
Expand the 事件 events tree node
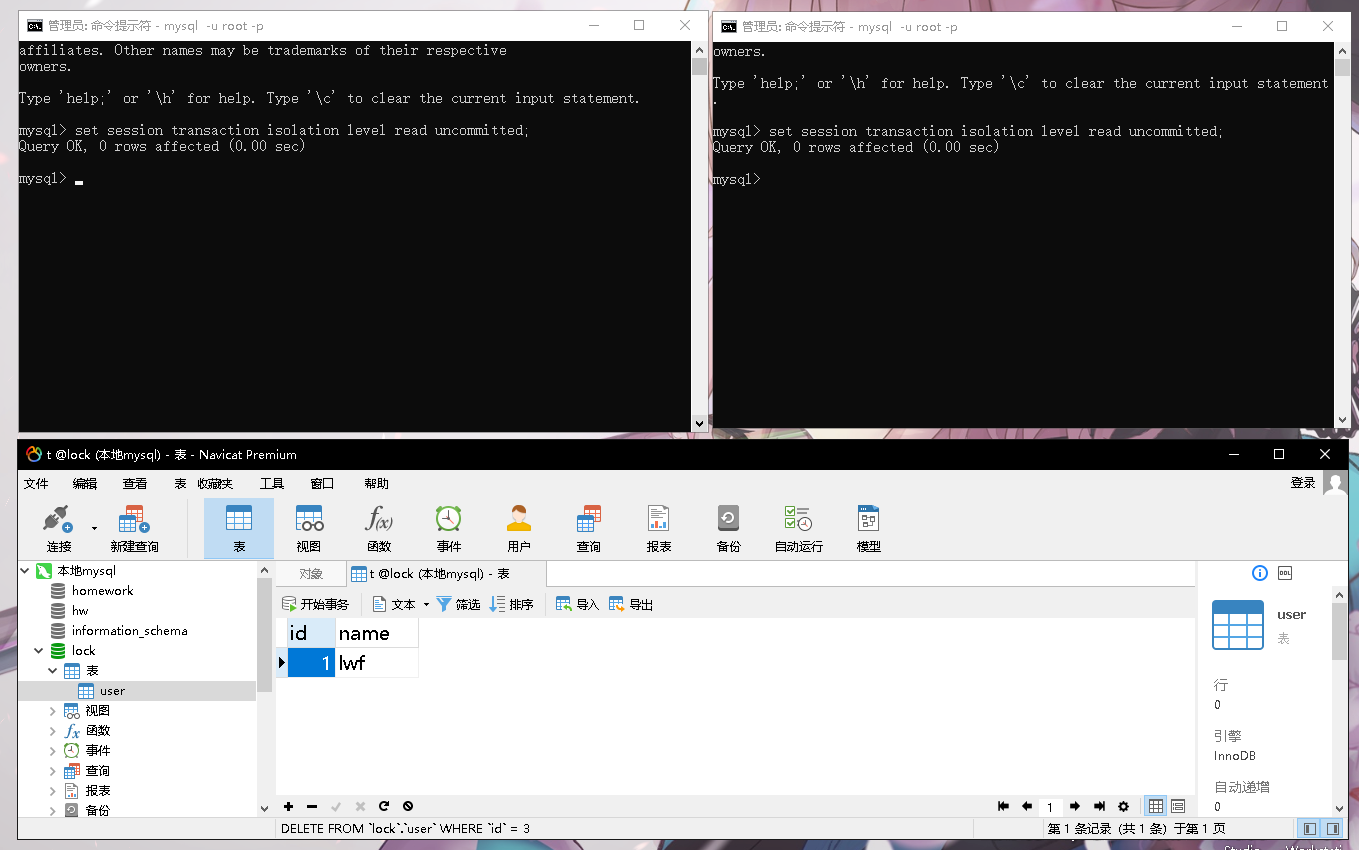(53, 751)
